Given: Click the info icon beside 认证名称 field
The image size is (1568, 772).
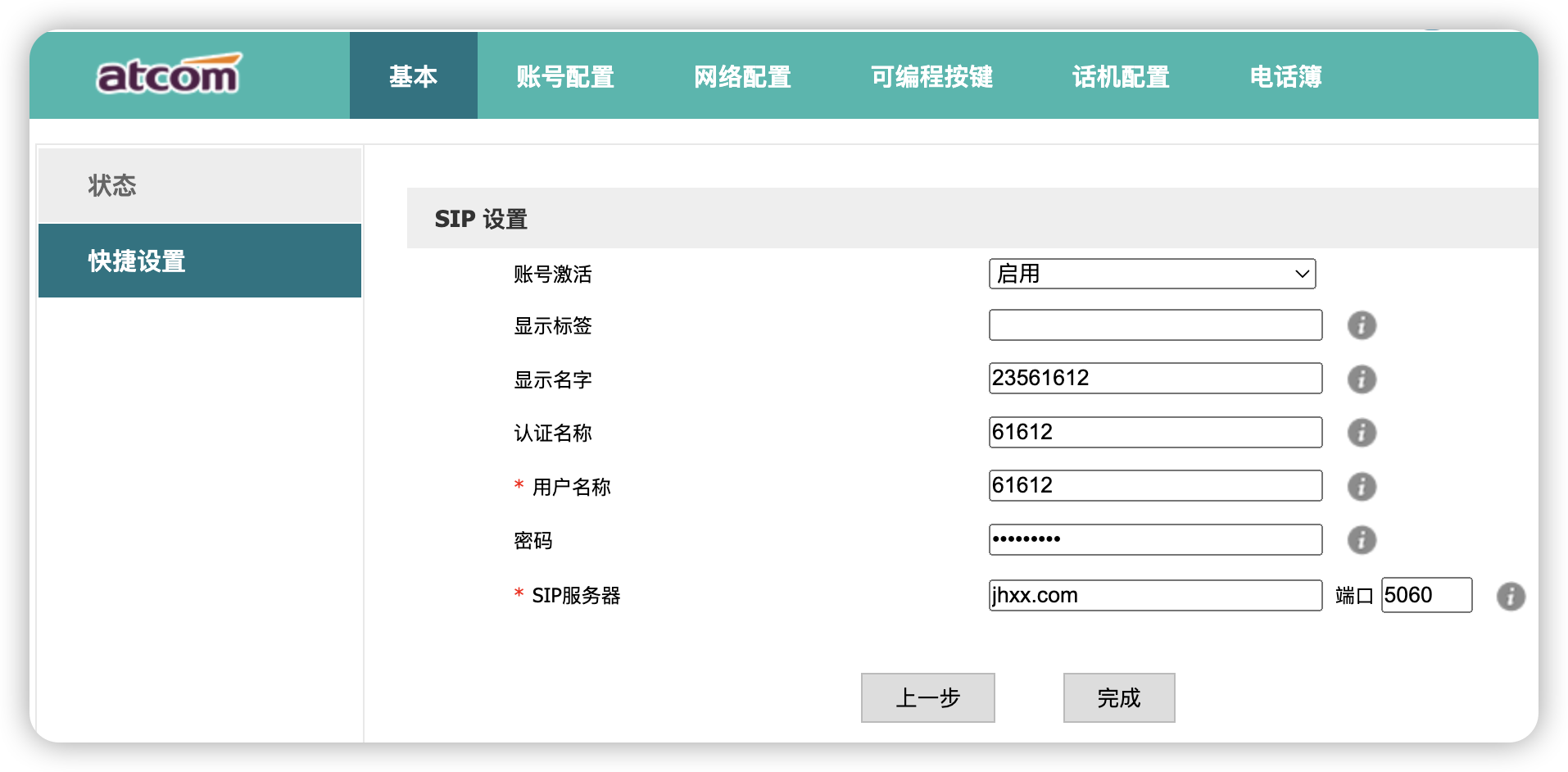Looking at the screenshot, I should [x=1362, y=433].
